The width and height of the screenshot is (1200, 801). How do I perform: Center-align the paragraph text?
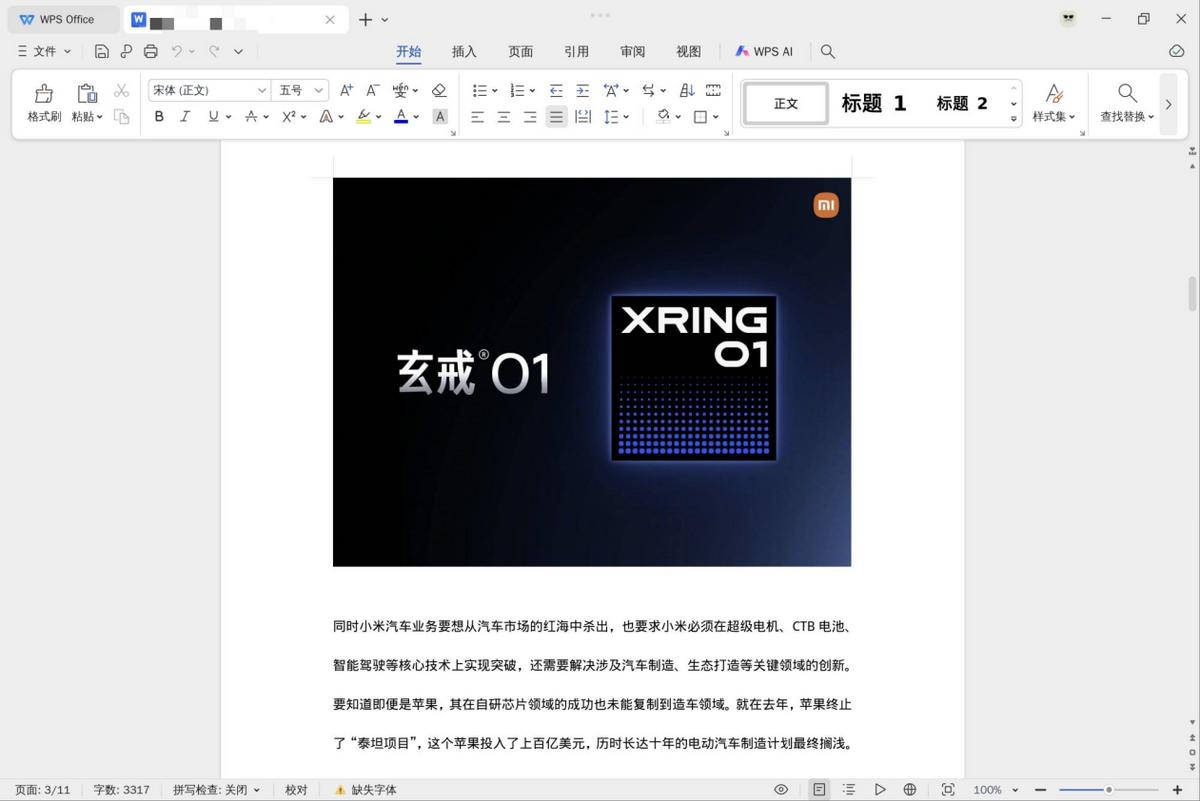(x=503, y=117)
